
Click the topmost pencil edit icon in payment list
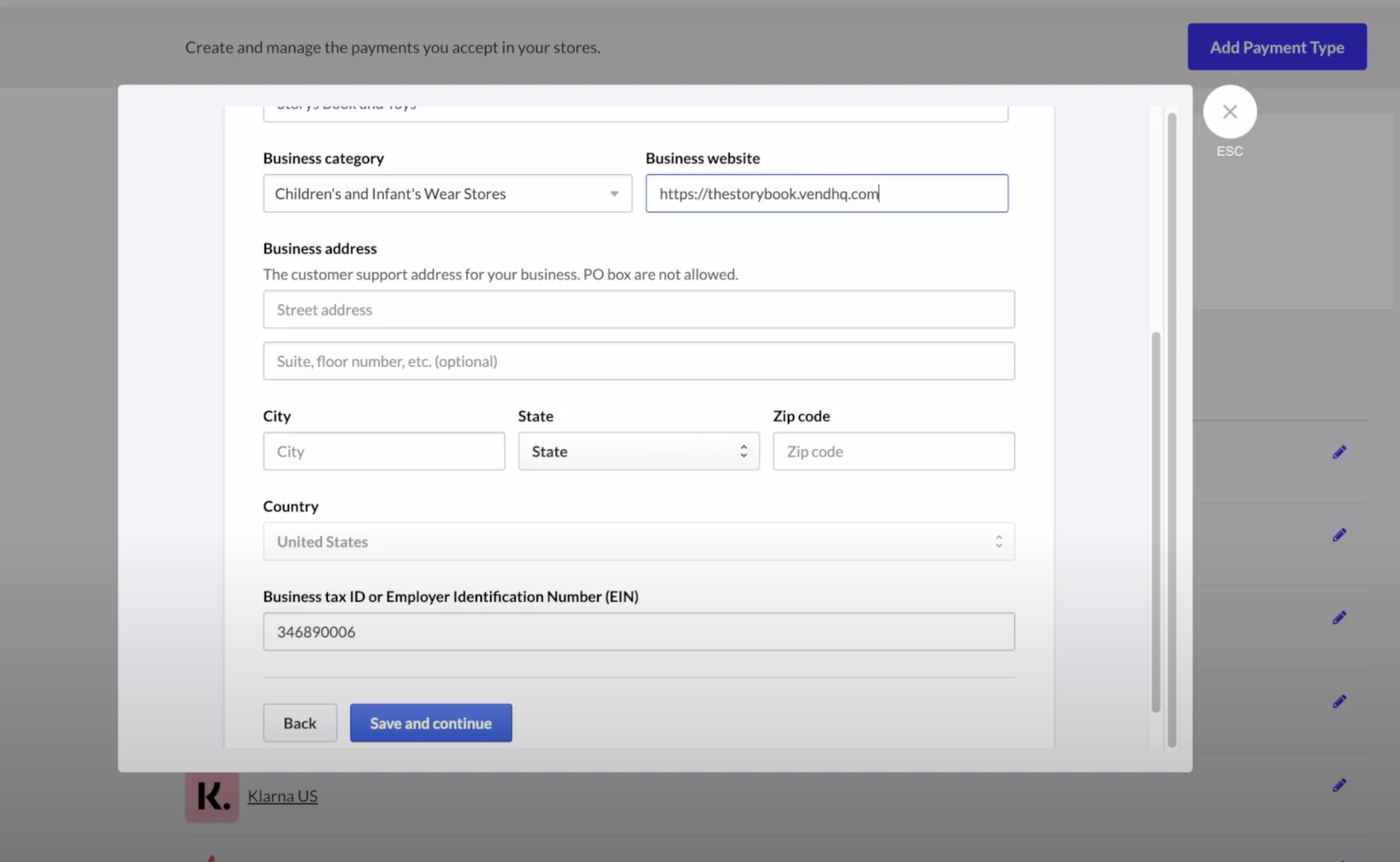(1340, 452)
